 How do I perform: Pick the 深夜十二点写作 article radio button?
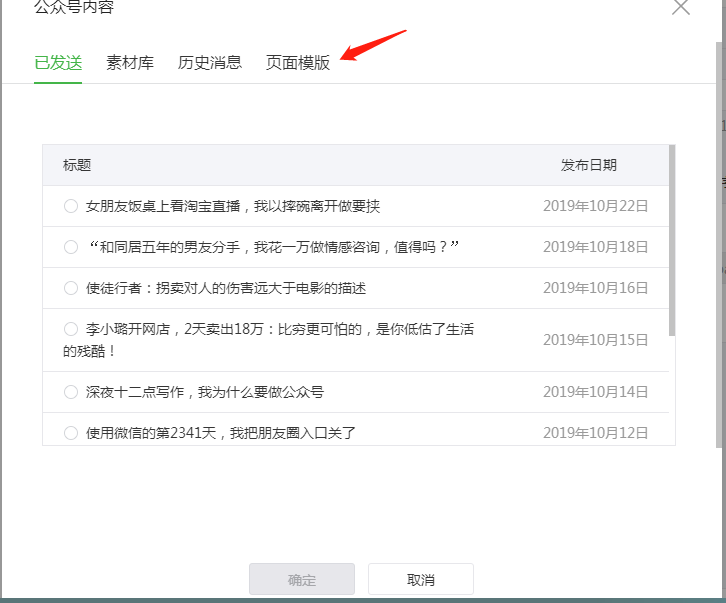(71, 392)
